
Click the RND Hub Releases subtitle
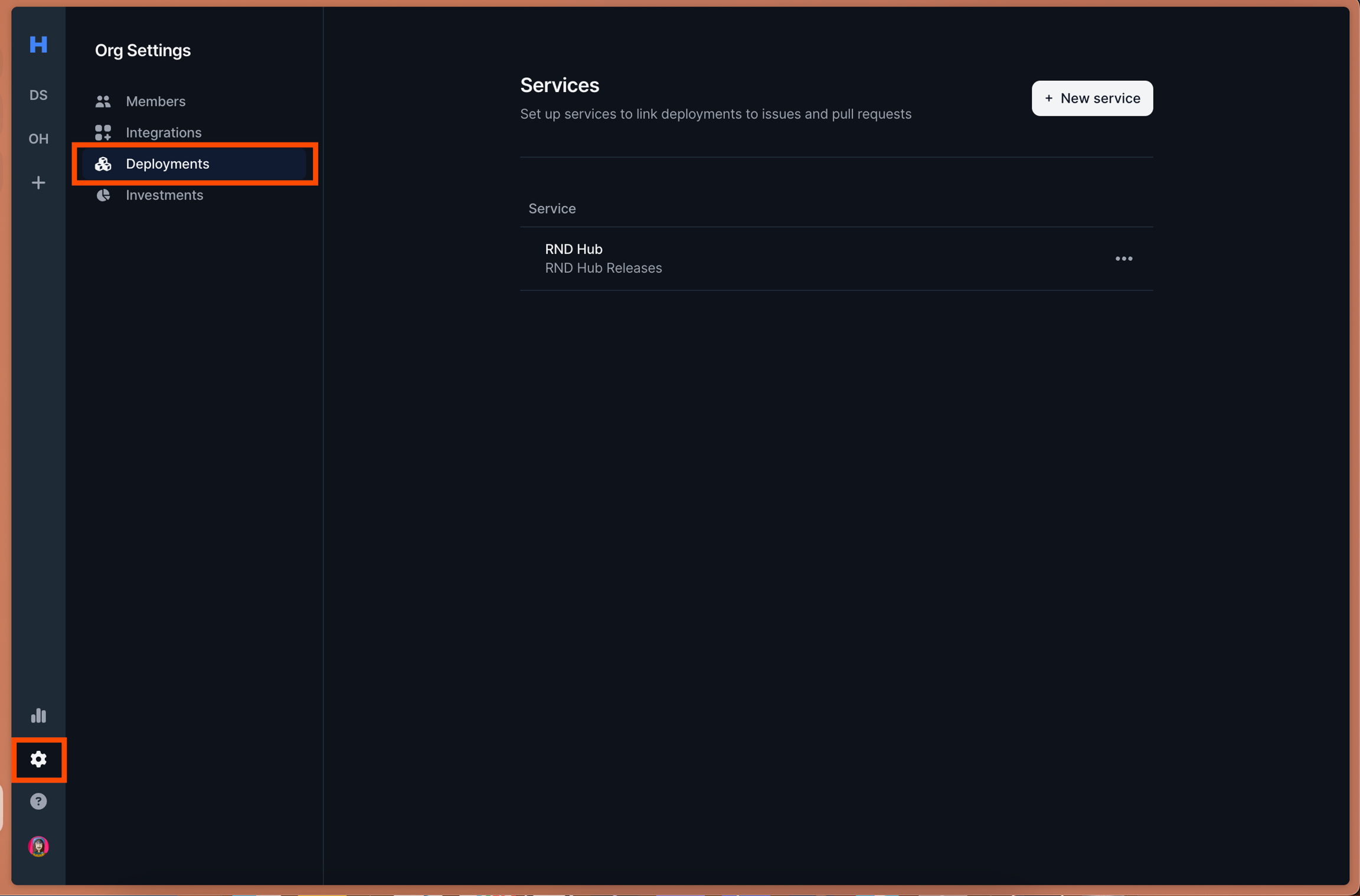(603, 269)
